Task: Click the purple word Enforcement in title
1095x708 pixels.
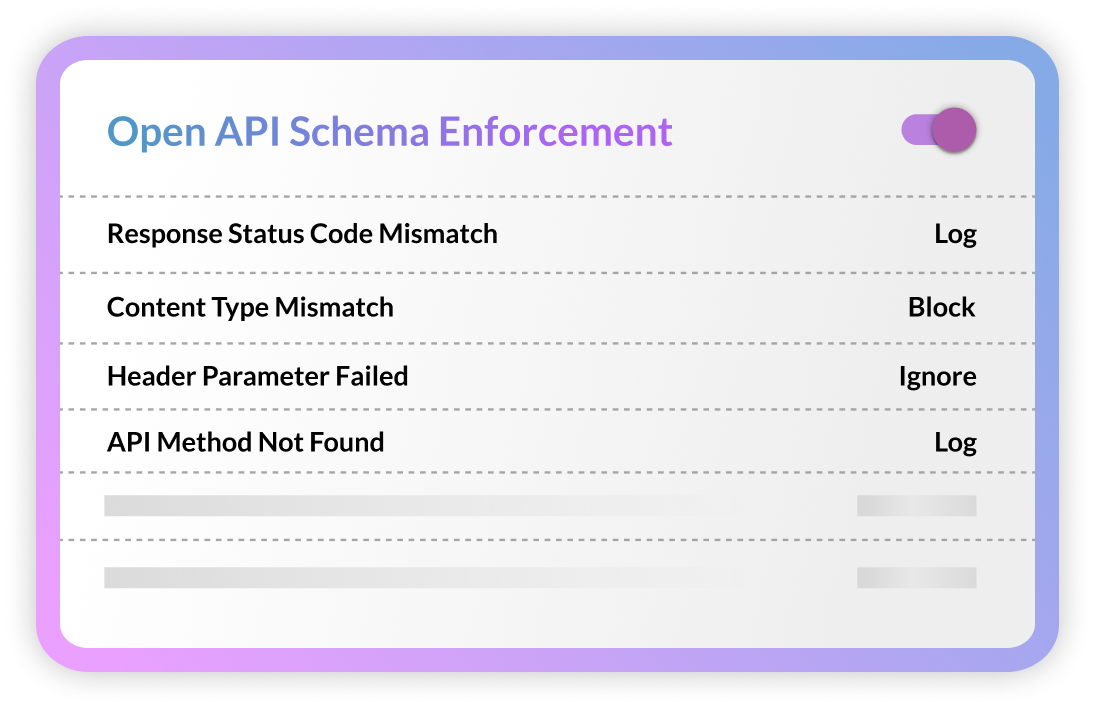Action: coord(555,131)
